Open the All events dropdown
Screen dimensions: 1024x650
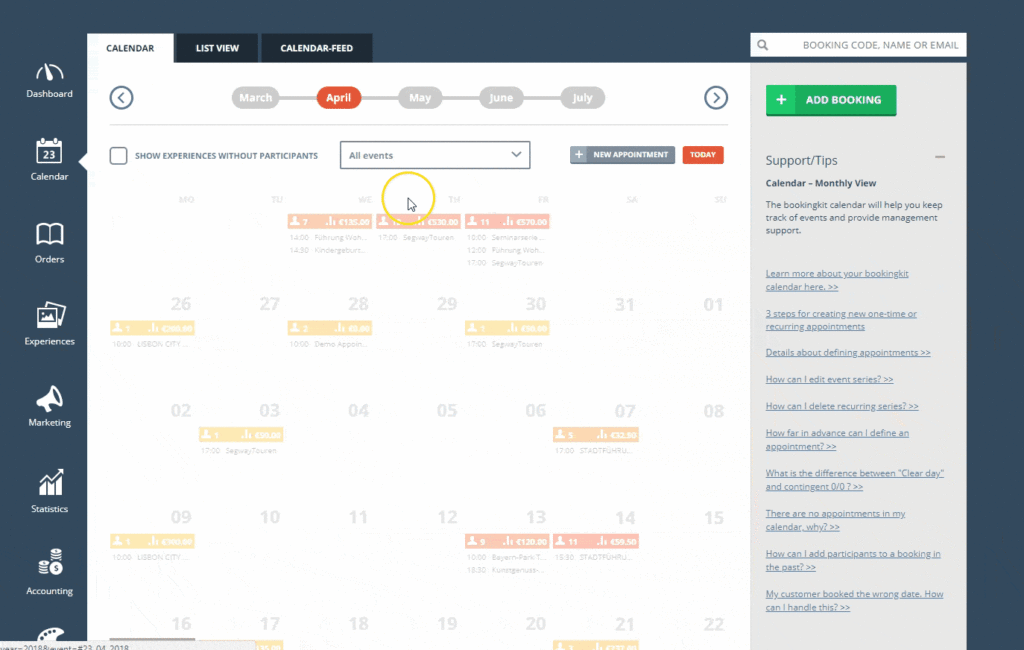point(435,155)
